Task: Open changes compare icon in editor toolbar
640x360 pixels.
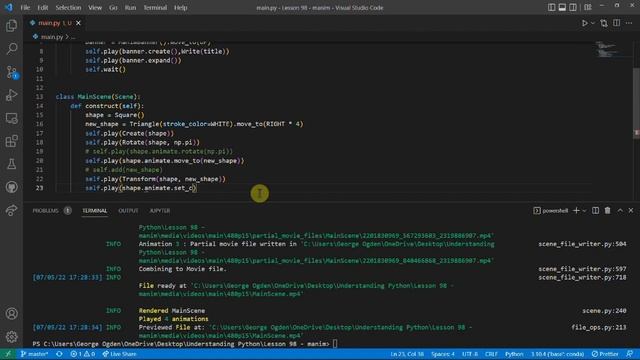Action: [x=604, y=23]
